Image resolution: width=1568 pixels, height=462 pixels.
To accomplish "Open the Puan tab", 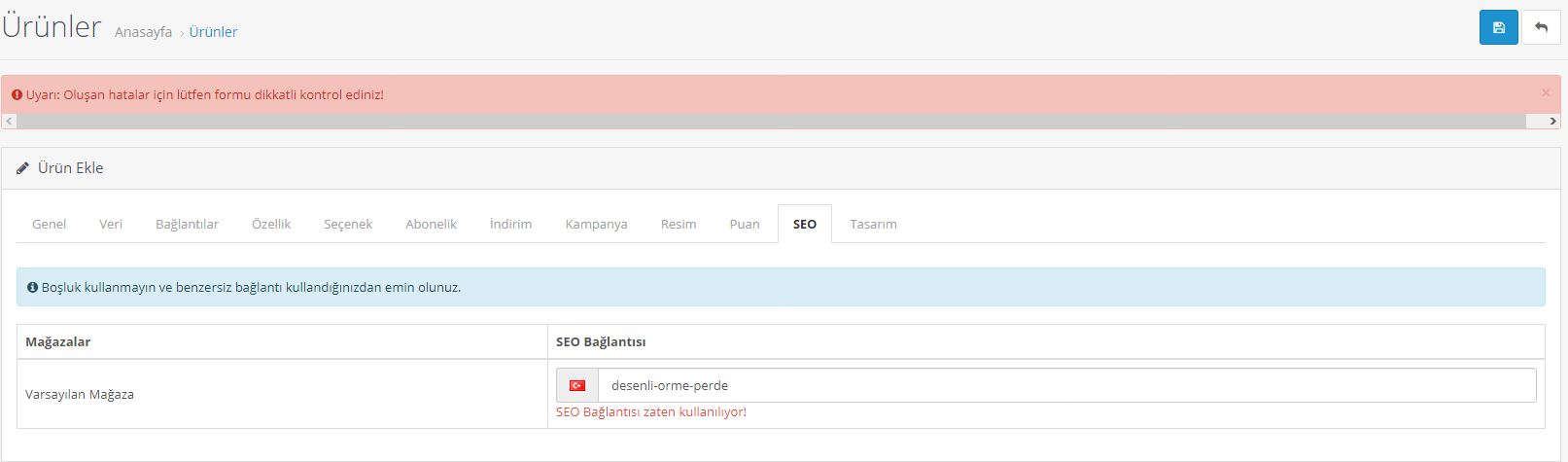I will pyautogui.click(x=745, y=224).
